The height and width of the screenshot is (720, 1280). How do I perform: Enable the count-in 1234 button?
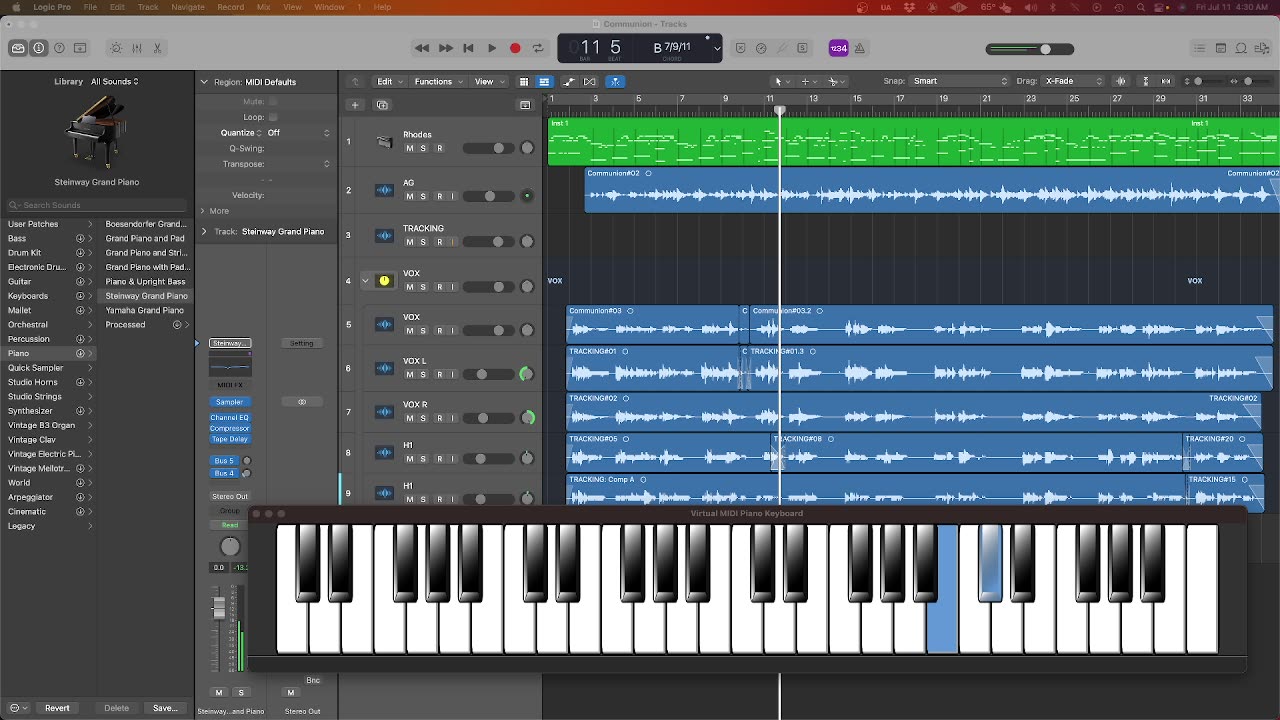coord(838,48)
